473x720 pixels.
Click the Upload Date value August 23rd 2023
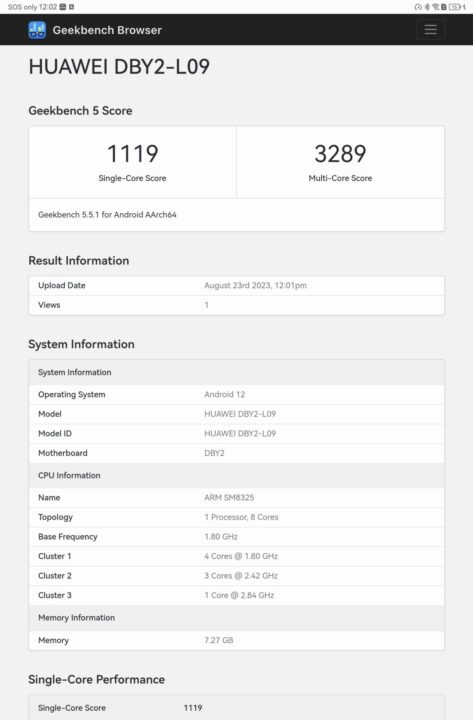coord(255,285)
